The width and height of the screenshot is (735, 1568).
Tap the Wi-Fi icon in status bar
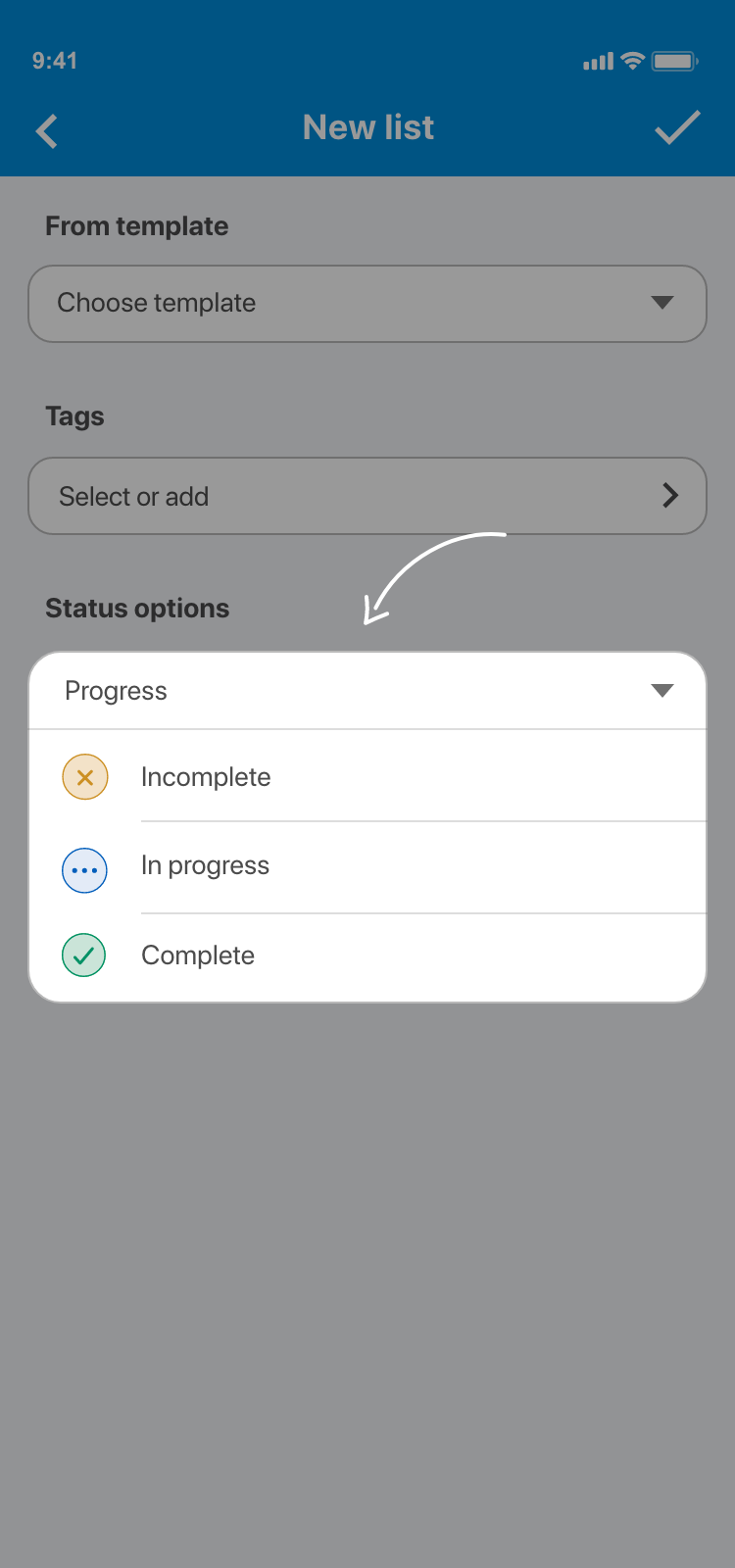click(x=633, y=61)
